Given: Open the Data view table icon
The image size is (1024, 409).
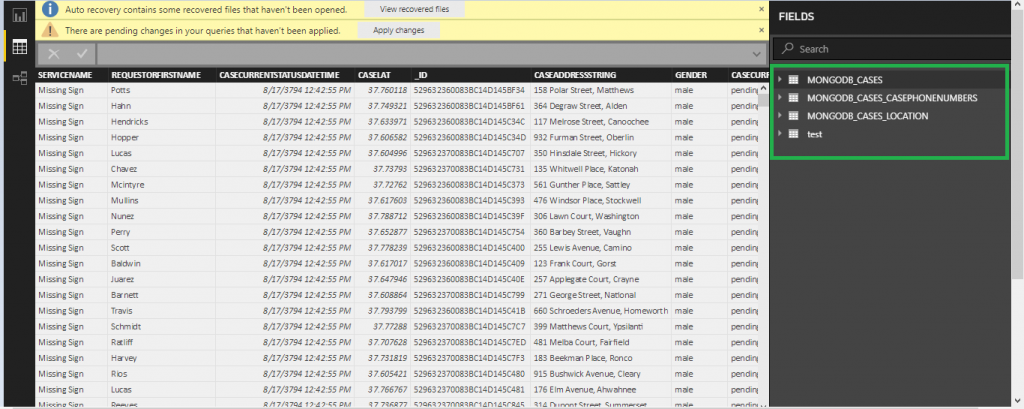Looking at the screenshot, I should point(18,47).
